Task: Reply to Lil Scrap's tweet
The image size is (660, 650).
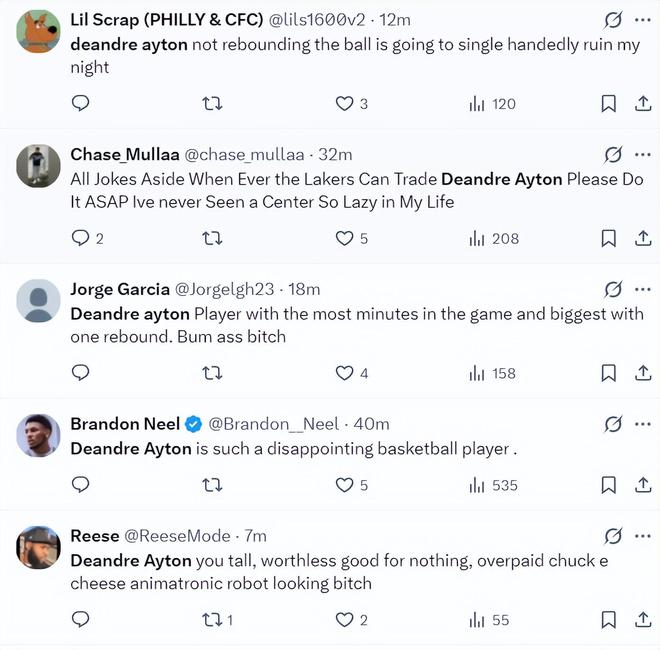Action: point(82,104)
